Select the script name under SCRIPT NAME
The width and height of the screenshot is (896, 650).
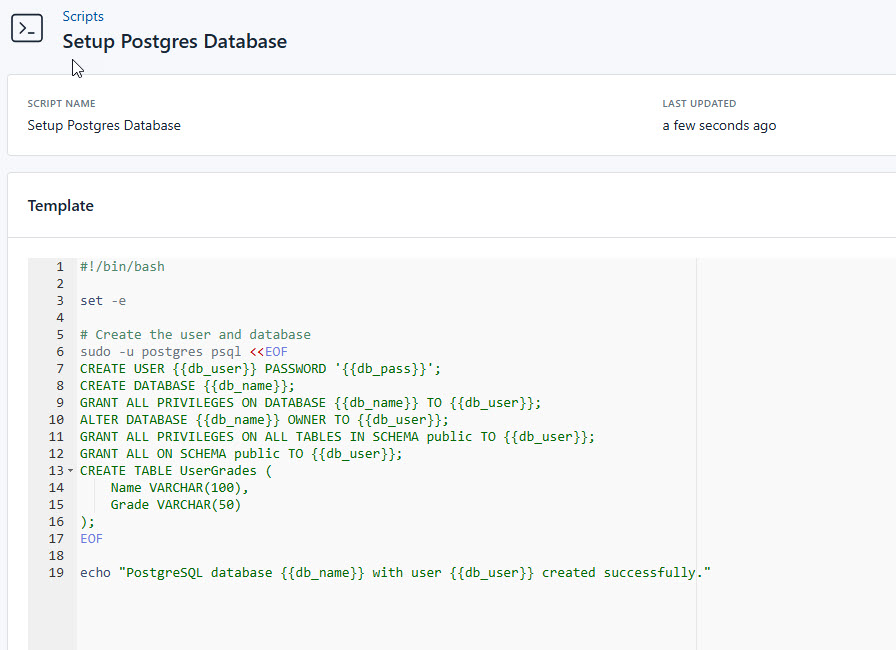click(x=104, y=125)
